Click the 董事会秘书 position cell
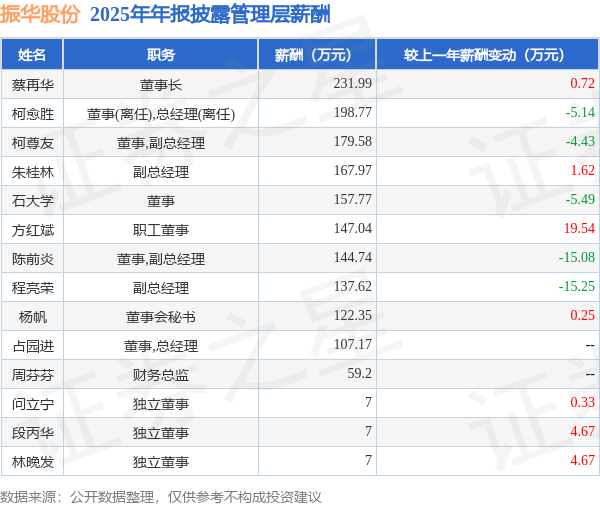600x506 pixels. pyautogui.click(x=161, y=317)
